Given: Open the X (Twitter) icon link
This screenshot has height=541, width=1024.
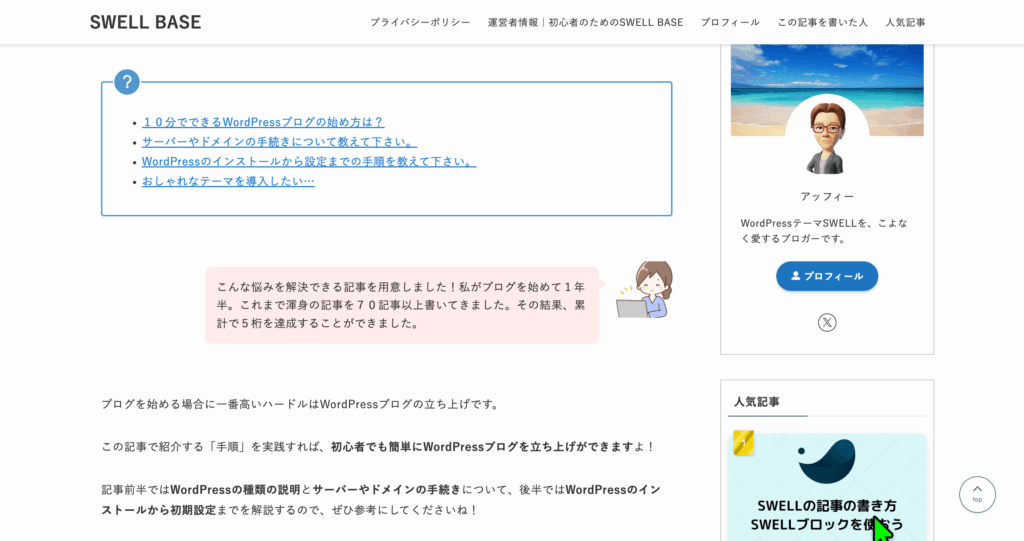Looking at the screenshot, I should (x=827, y=323).
